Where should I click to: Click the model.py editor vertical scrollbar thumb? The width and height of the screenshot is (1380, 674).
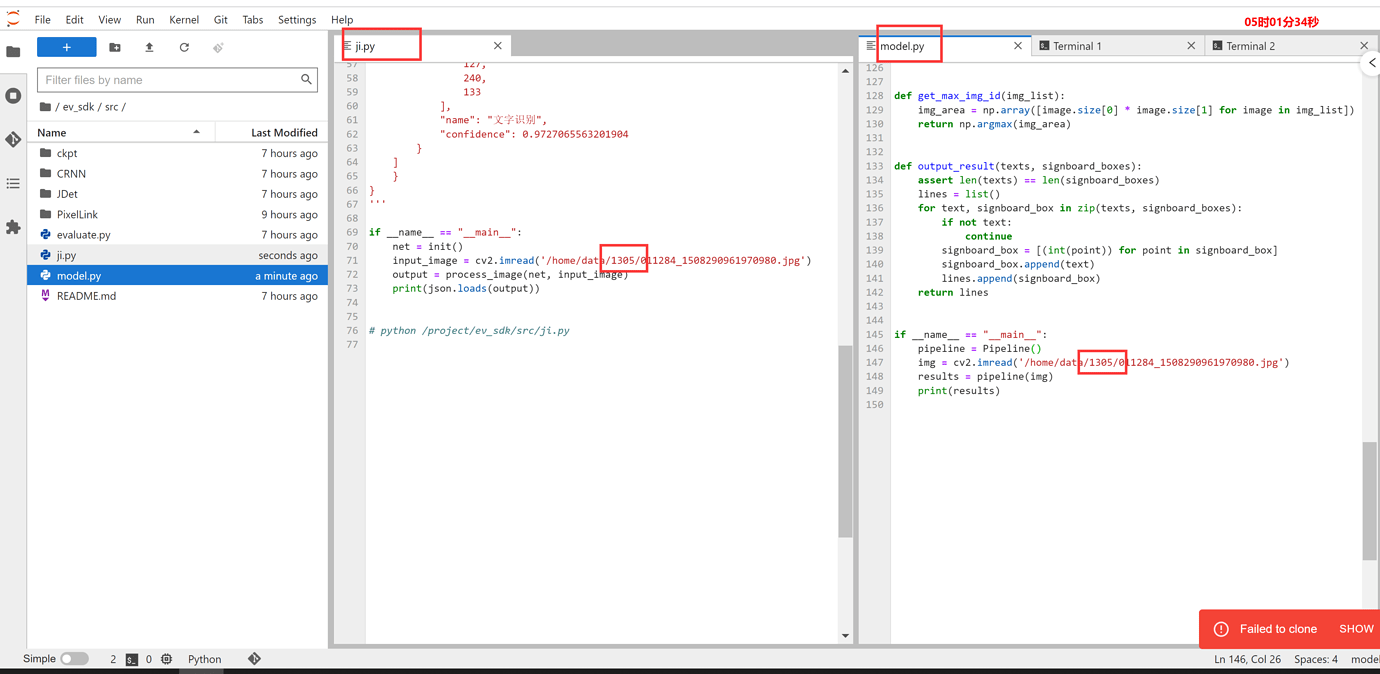1370,501
